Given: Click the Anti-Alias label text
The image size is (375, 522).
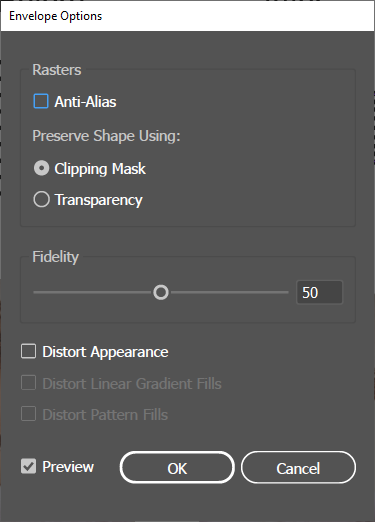Looking at the screenshot, I should (x=85, y=102).
